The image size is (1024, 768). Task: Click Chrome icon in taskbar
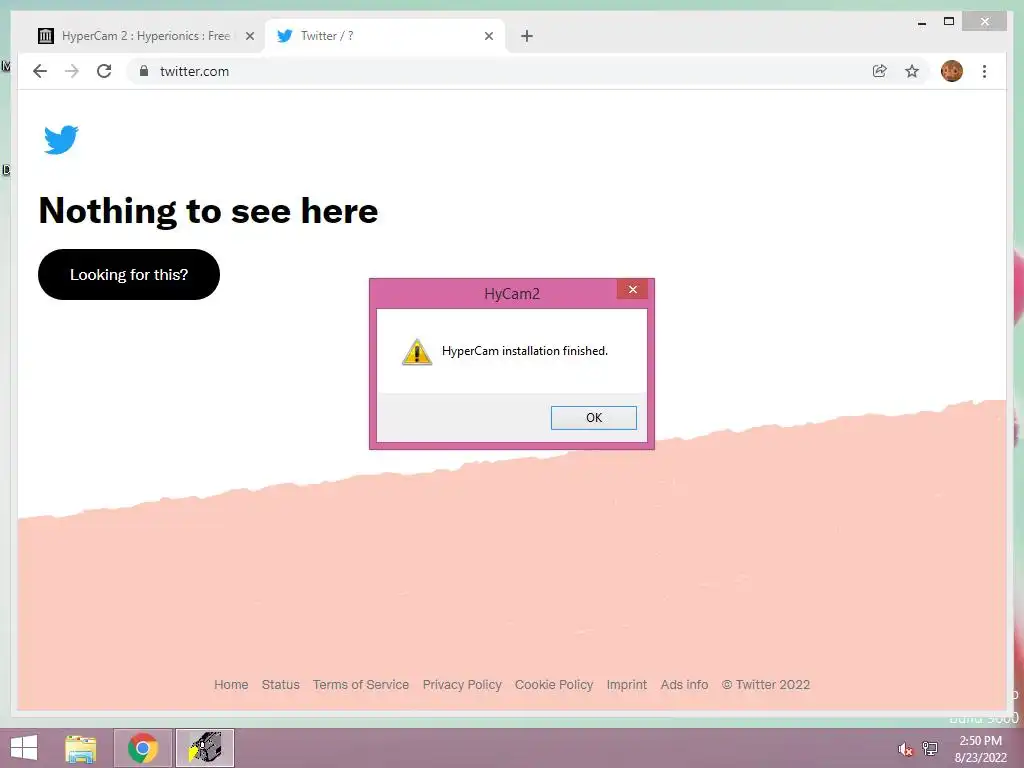[x=142, y=748]
